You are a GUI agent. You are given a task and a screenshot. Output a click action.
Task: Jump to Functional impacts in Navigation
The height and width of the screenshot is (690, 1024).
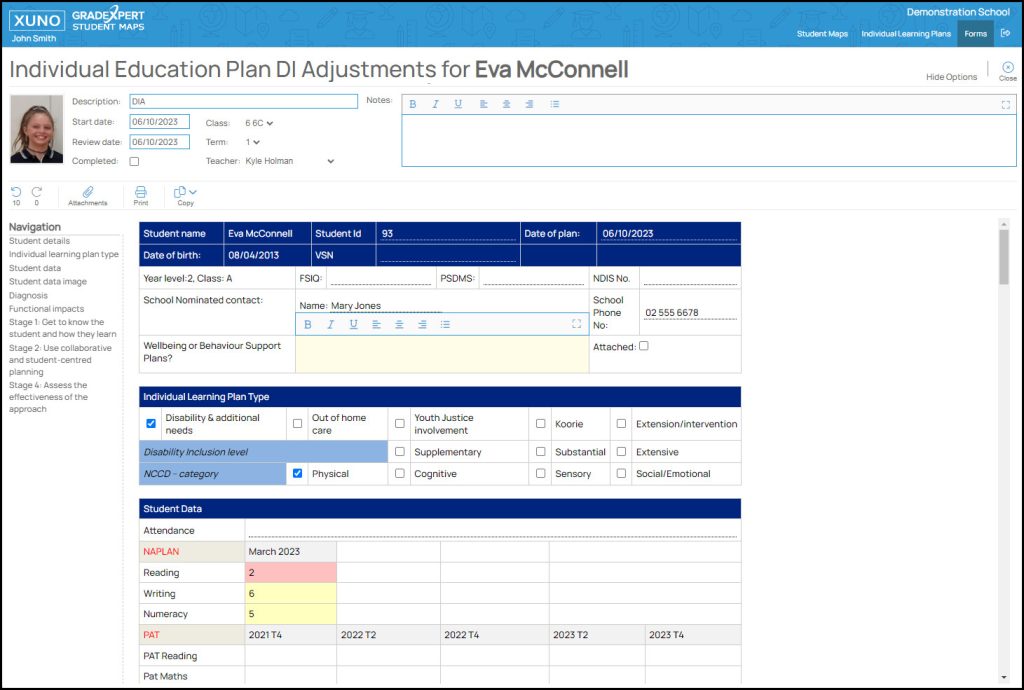click(x=46, y=309)
